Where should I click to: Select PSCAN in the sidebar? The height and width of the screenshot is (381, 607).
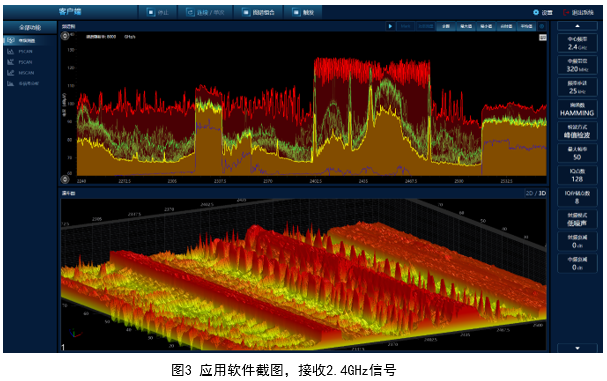pos(26,51)
